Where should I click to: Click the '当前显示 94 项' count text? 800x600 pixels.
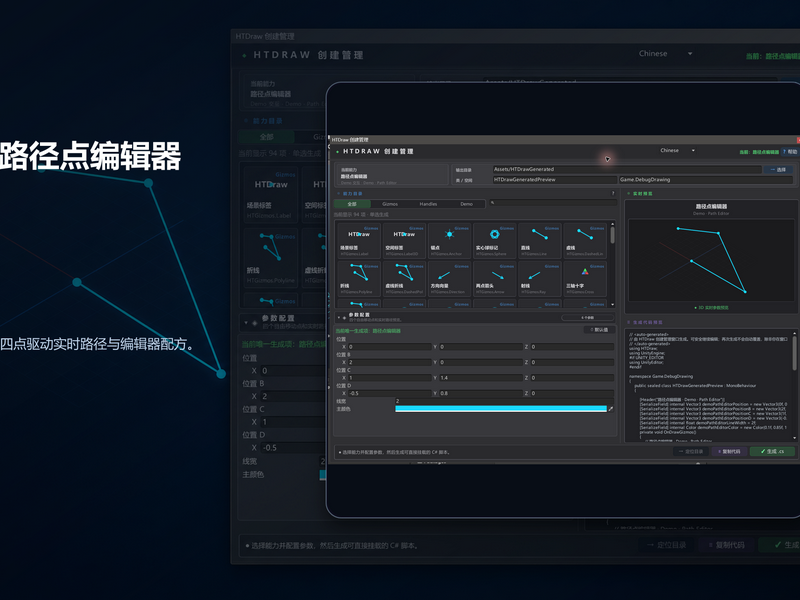361,215
